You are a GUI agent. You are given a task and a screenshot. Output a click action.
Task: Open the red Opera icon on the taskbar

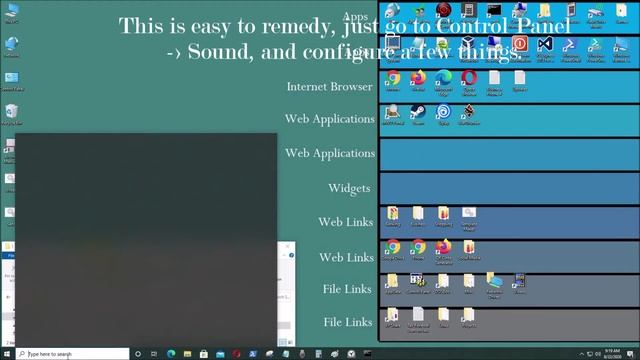coord(236,354)
